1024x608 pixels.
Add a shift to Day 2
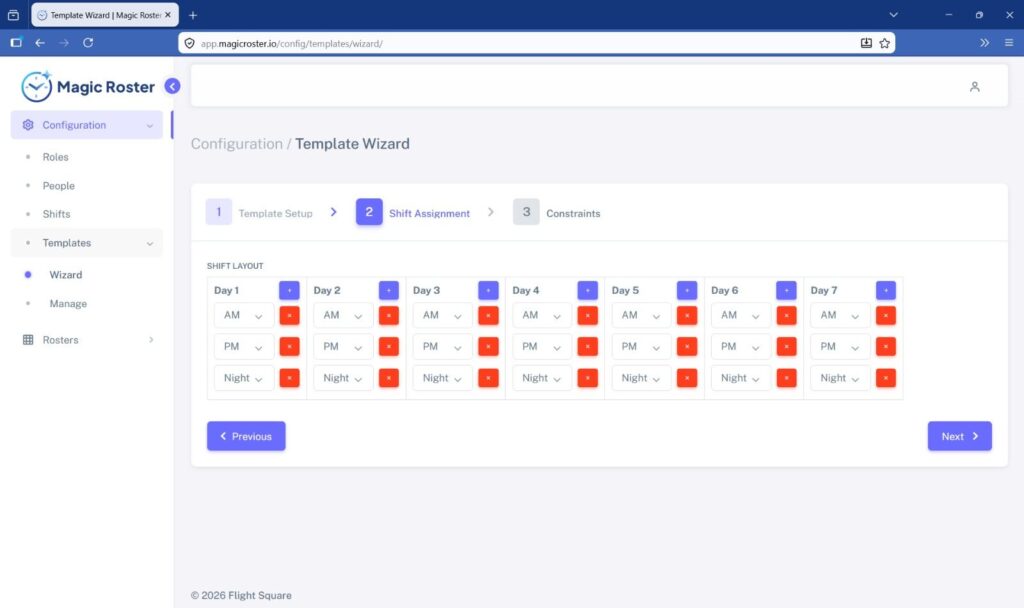pyautogui.click(x=389, y=290)
